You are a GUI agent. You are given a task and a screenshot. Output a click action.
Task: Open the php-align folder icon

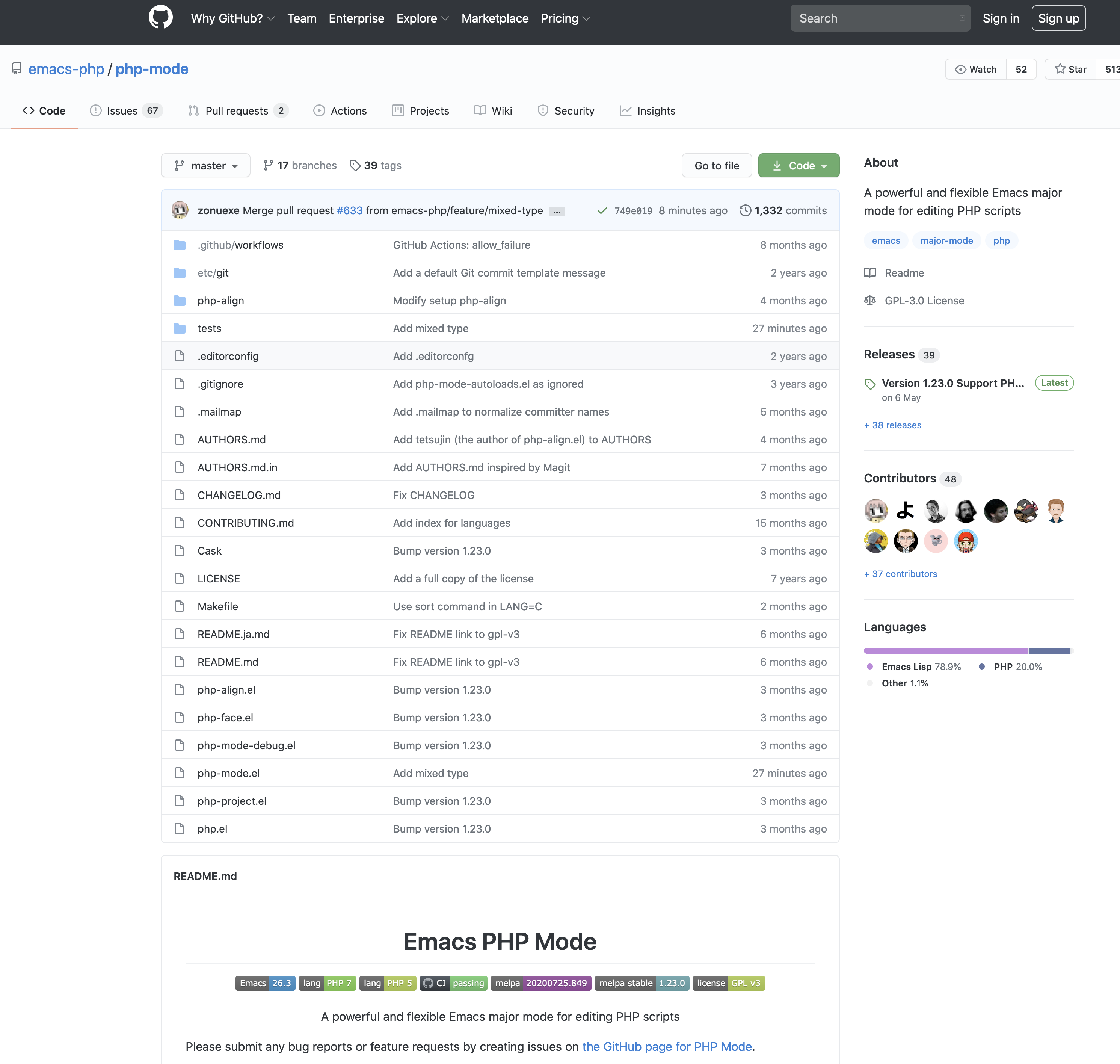click(x=180, y=301)
